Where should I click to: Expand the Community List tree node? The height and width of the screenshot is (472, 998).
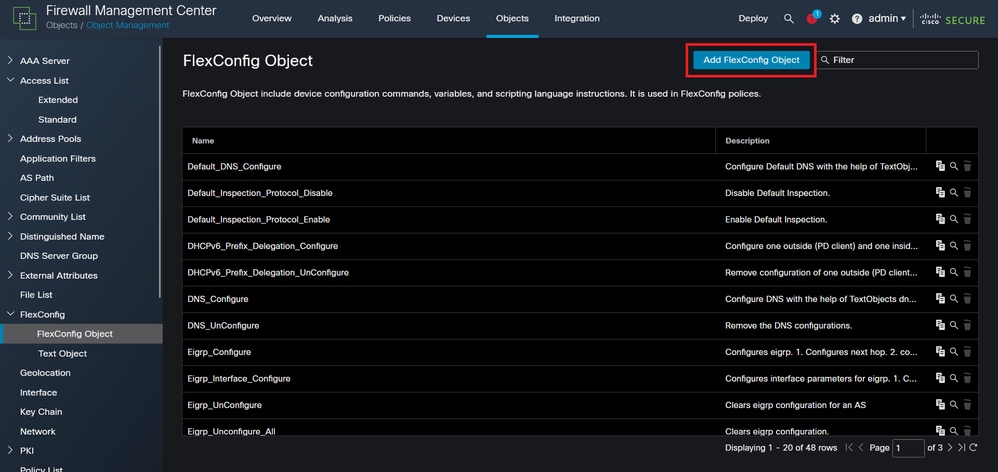pos(10,216)
